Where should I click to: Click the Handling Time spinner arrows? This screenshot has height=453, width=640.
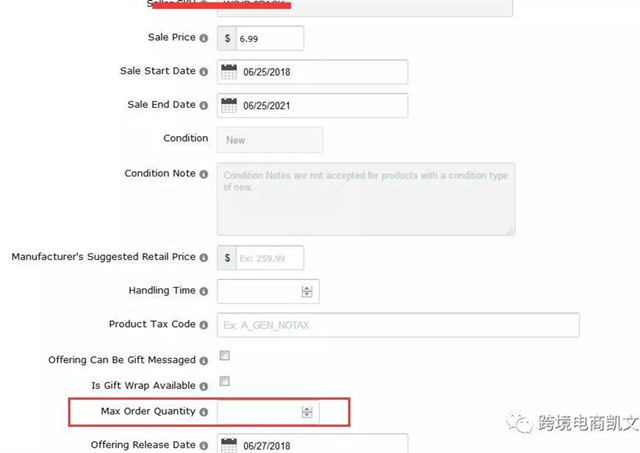click(x=307, y=291)
